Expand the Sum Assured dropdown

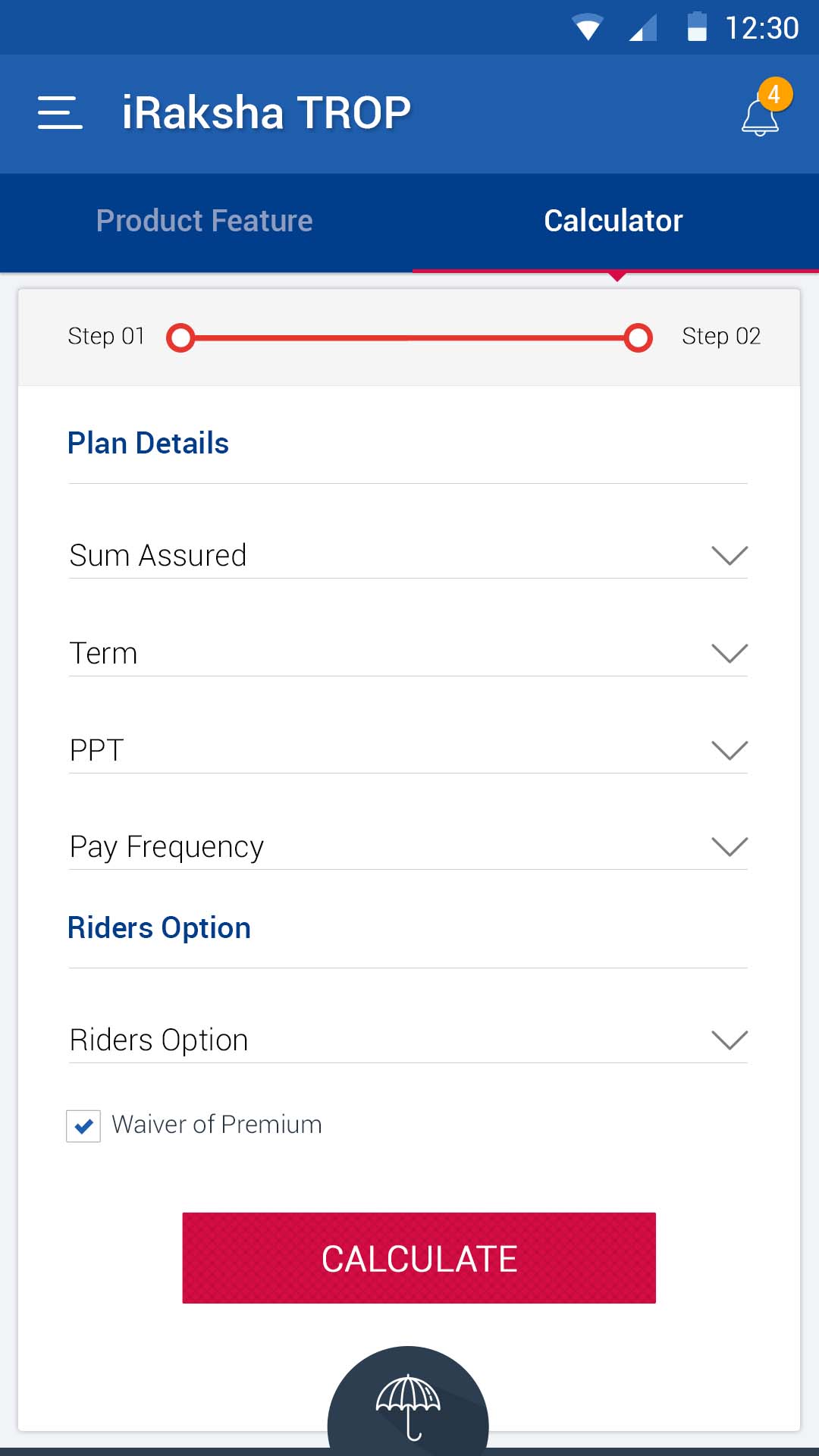pyautogui.click(x=730, y=555)
